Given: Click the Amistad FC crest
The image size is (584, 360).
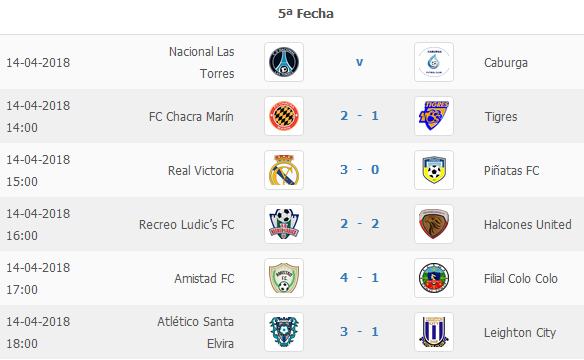Looking at the screenshot, I should point(284,278).
